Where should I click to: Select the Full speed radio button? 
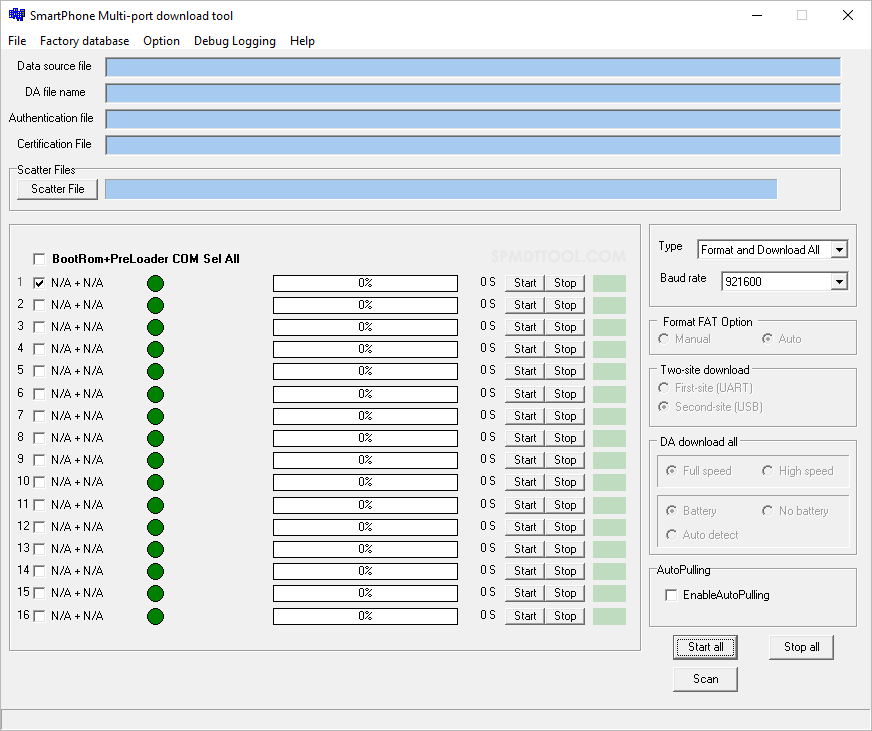[671, 471]
